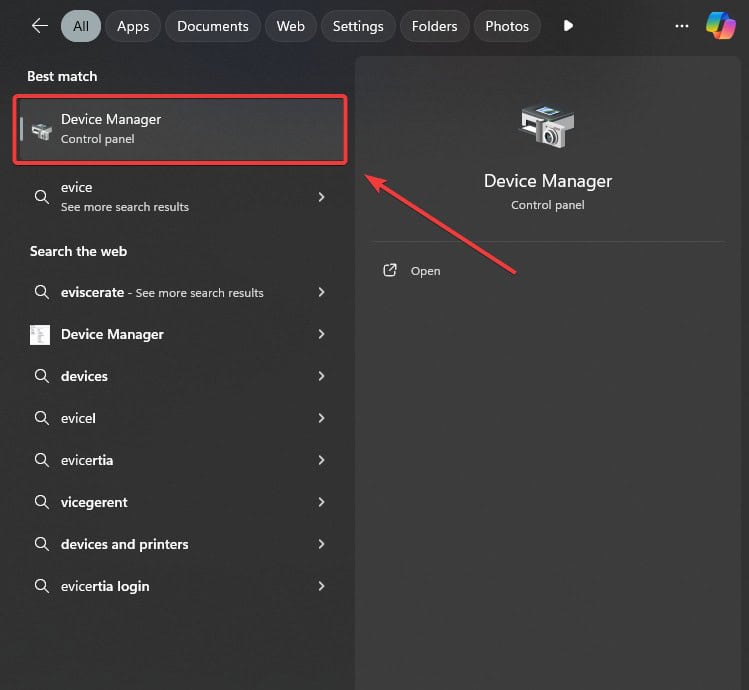Go back with the left arrow icon
The width and height of the screenshot is (749, 690).
coord(40,26)
